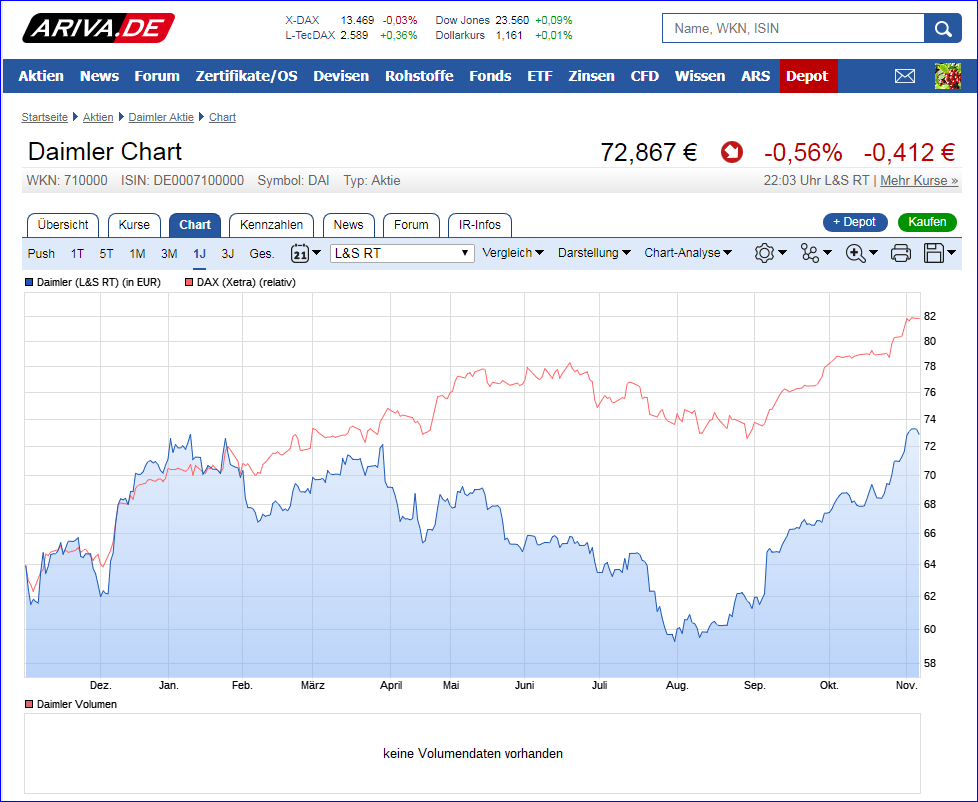Switch to the Übersicht tab
This screenshot has height=802, width=978.
tap(63, 225)
